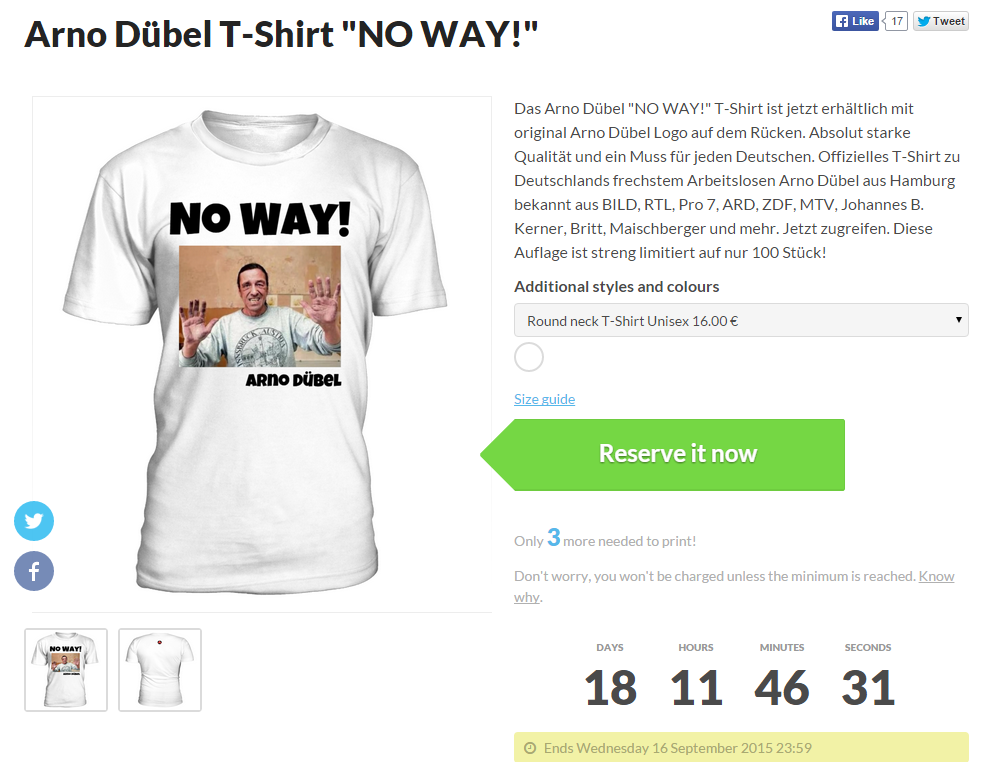Viewport: 1005px width, 762px height.
Task: Click the round Facebook share icon
Action: (34, 571)
